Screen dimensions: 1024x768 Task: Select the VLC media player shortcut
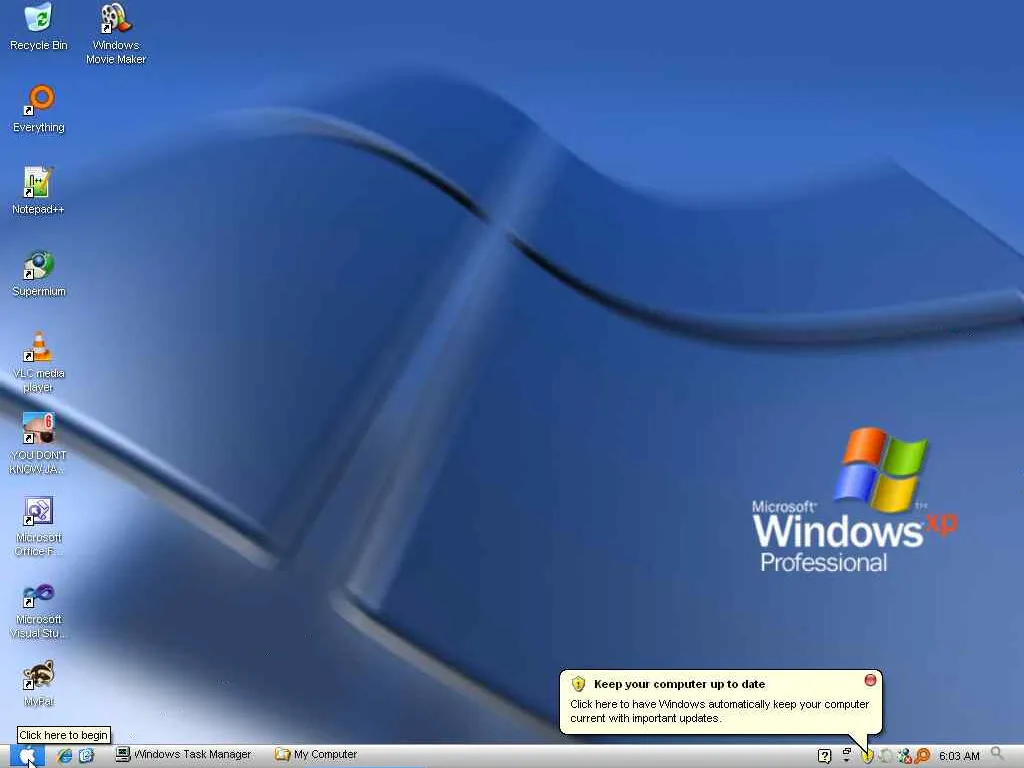[39, 362]
